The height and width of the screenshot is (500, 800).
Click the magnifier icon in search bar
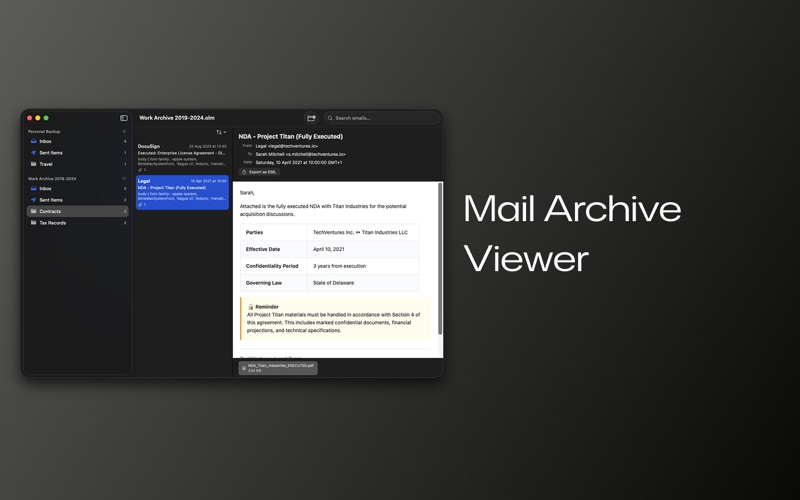(330, 118)
